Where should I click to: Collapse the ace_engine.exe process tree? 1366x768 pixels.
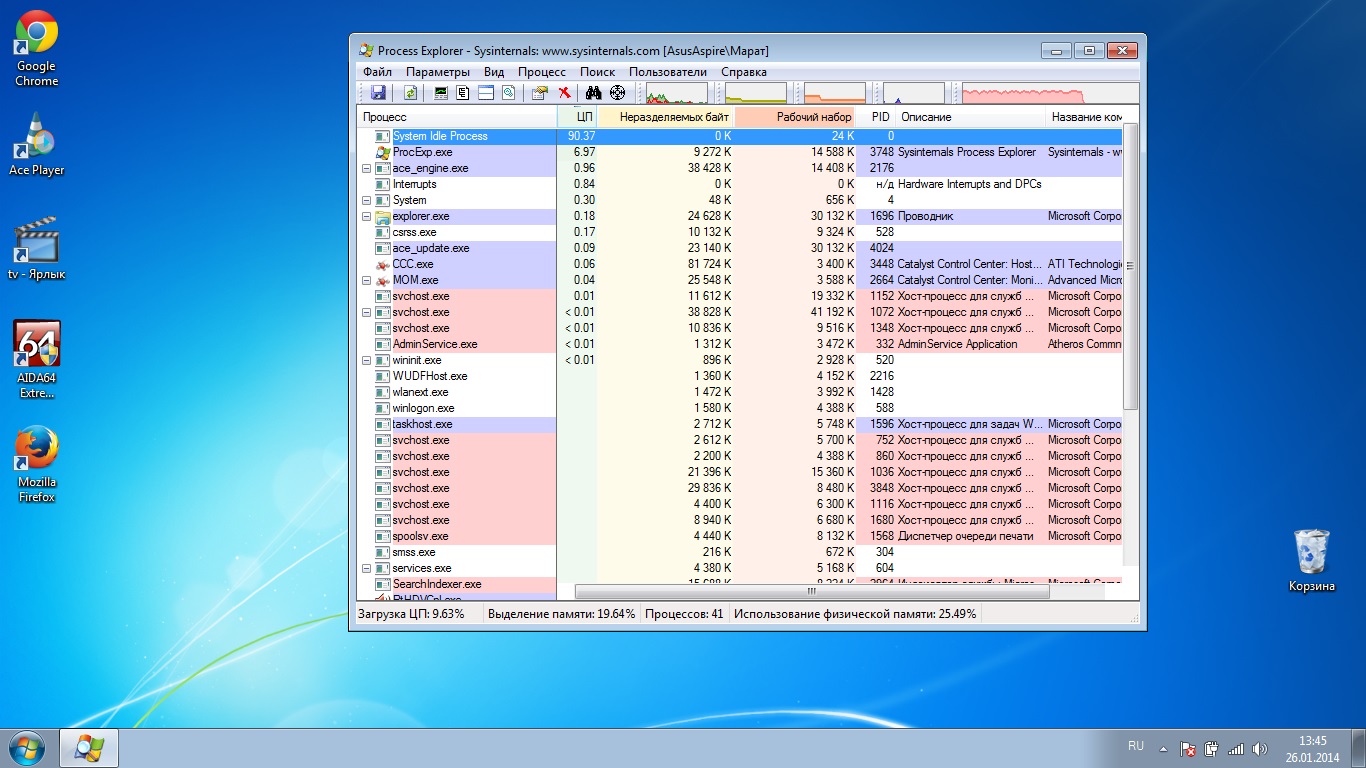coord(366,169)
